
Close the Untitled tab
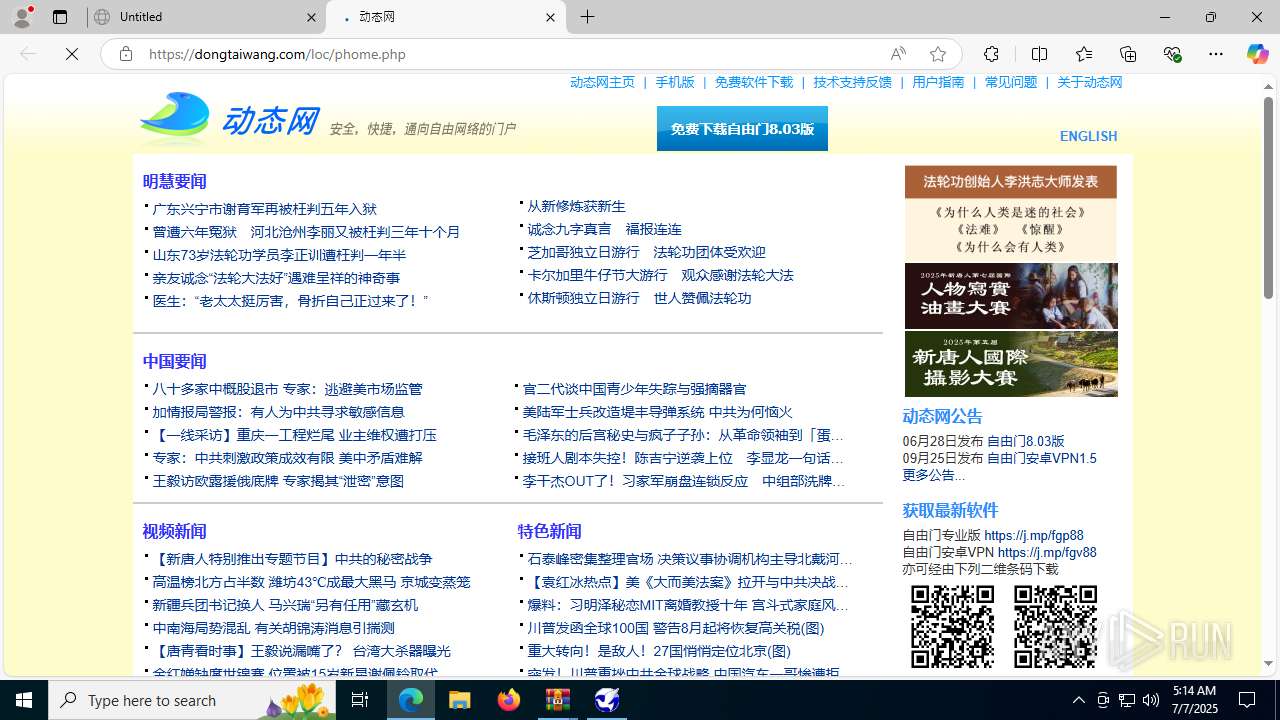point(311,17)
